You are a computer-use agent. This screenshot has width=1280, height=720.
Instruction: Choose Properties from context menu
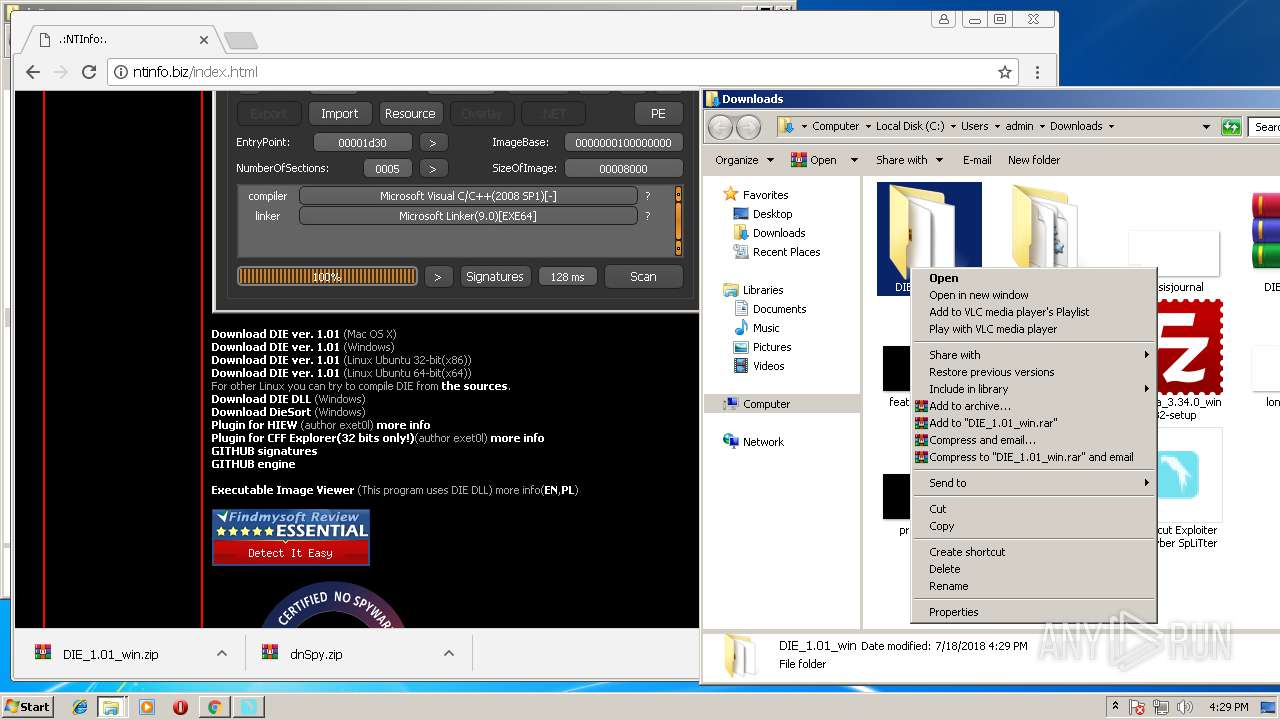click(x=1034, y=612)
